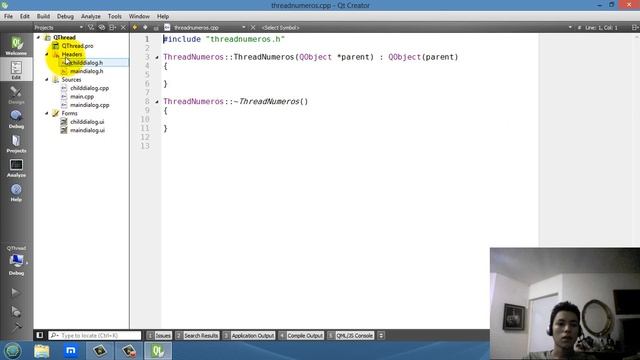This screenshot has width=640, height=360.
Task: Open the QThread Debug kit selector
Action: coord(16,261)
